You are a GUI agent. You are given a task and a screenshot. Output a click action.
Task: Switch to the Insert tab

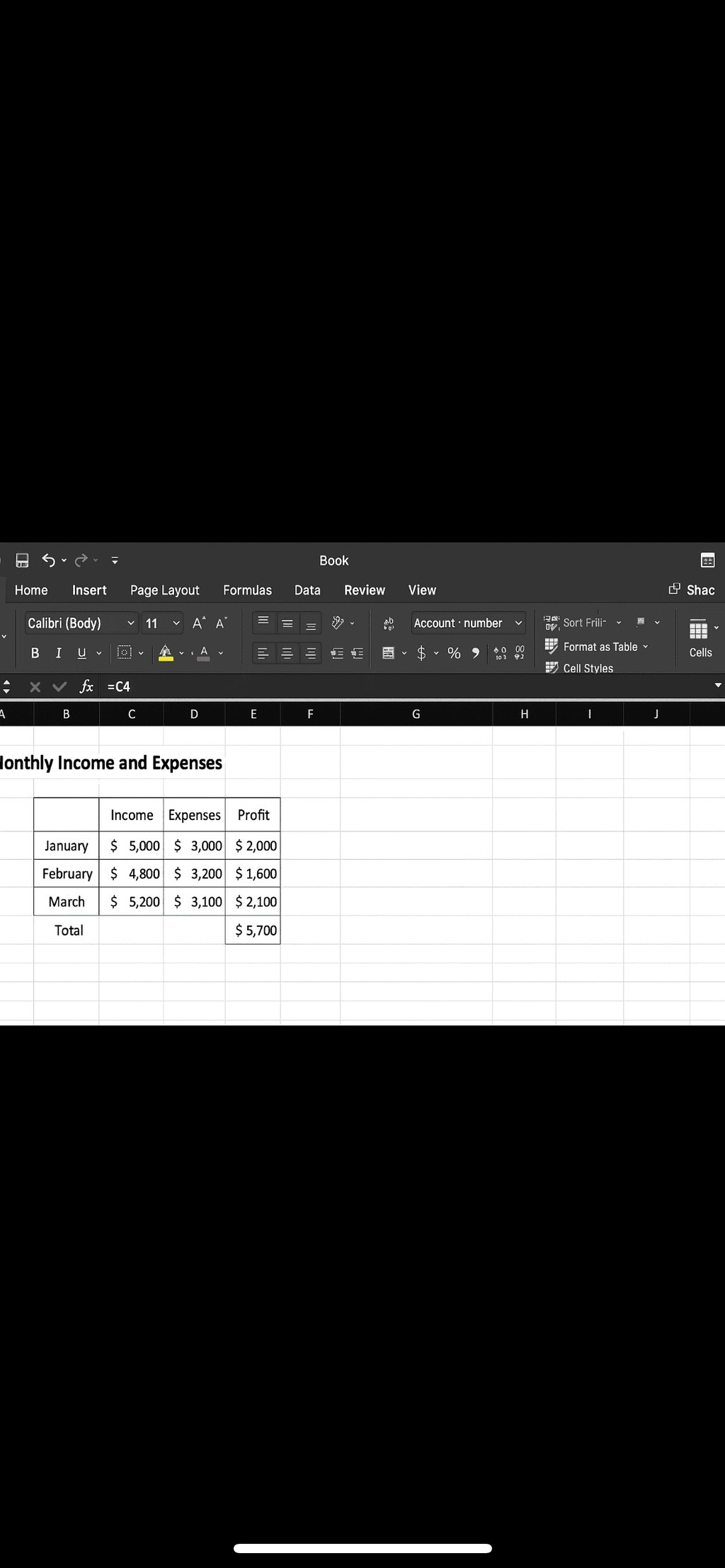[x=89, y=590]
